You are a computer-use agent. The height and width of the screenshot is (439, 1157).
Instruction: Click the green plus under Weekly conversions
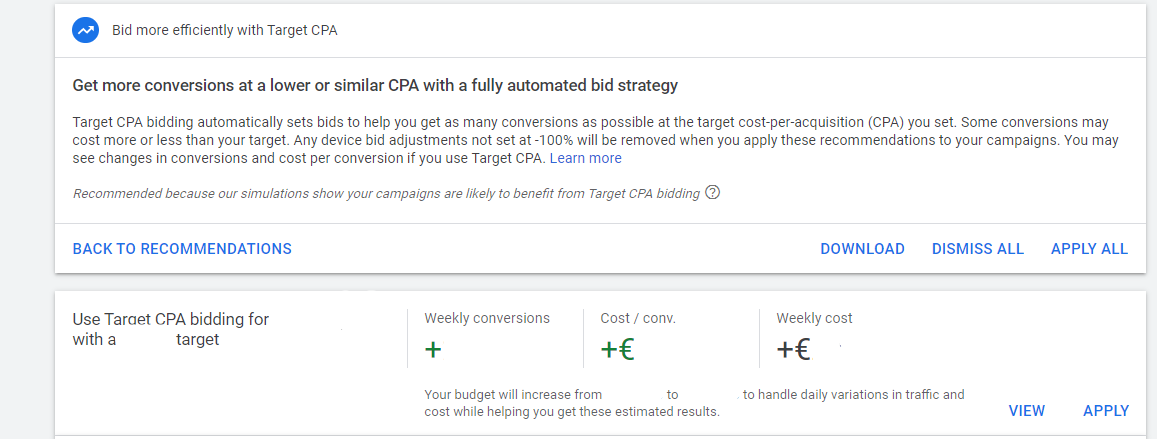(x=432, y=350)
